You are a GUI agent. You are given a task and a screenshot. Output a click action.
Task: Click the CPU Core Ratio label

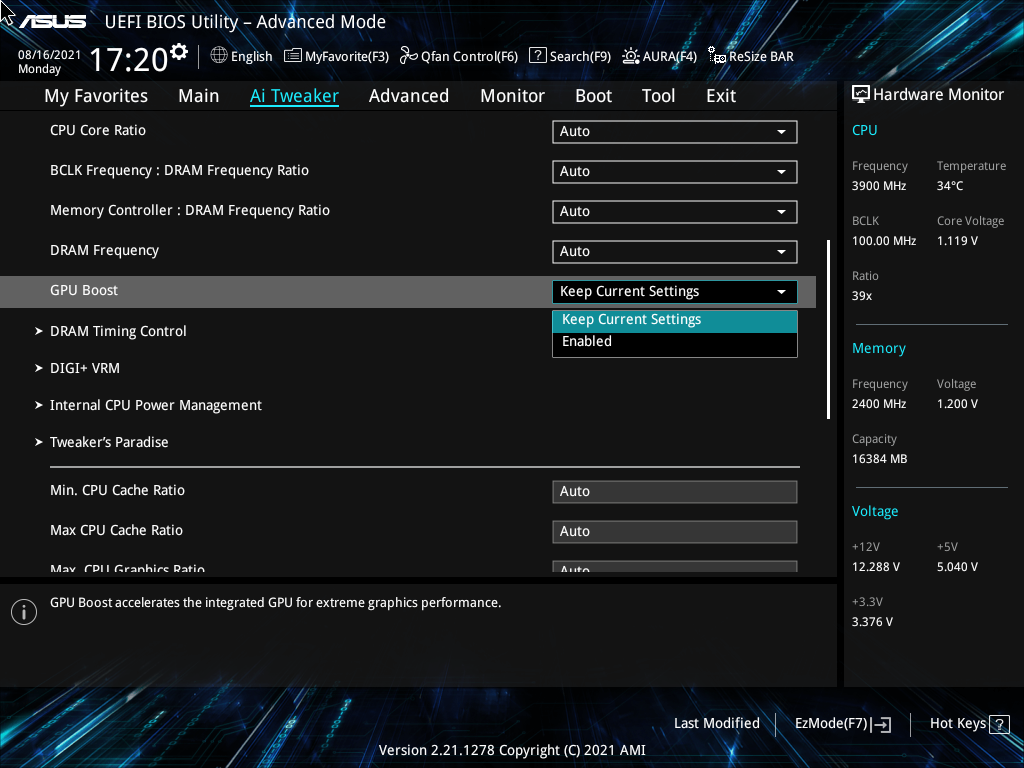(x=98, y=131)
